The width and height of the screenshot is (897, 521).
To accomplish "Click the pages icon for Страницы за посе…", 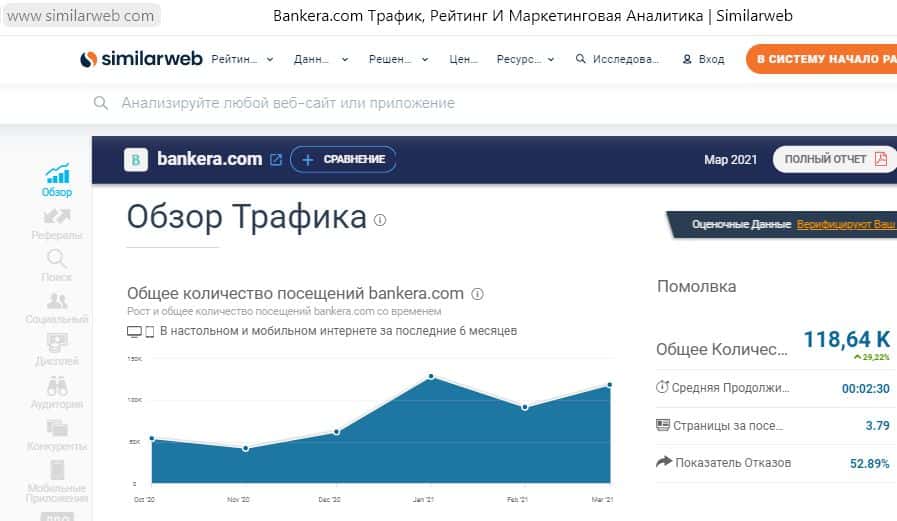I will pyautogui.click(x=662, y=425).
